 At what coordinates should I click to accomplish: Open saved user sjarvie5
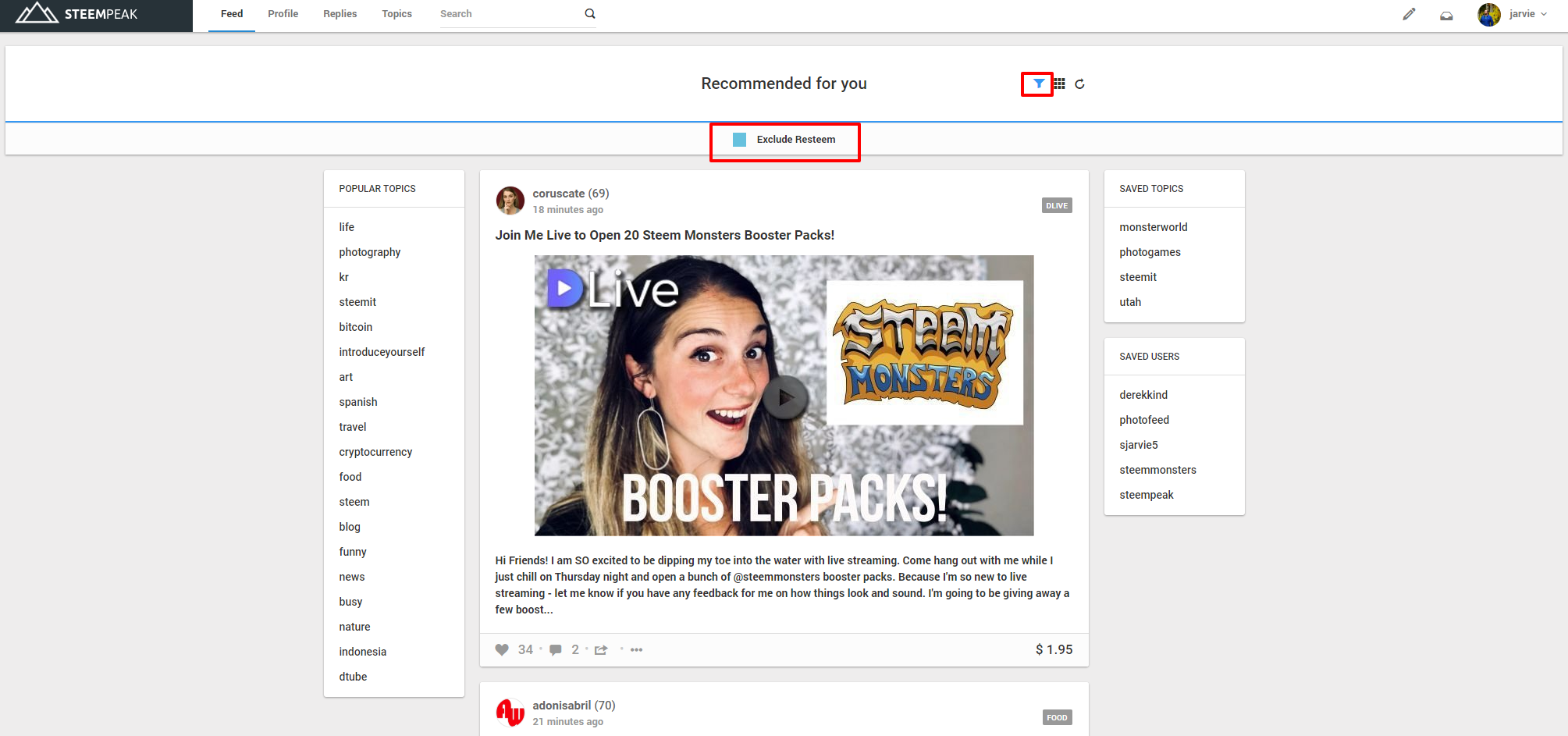[1139, 445]
